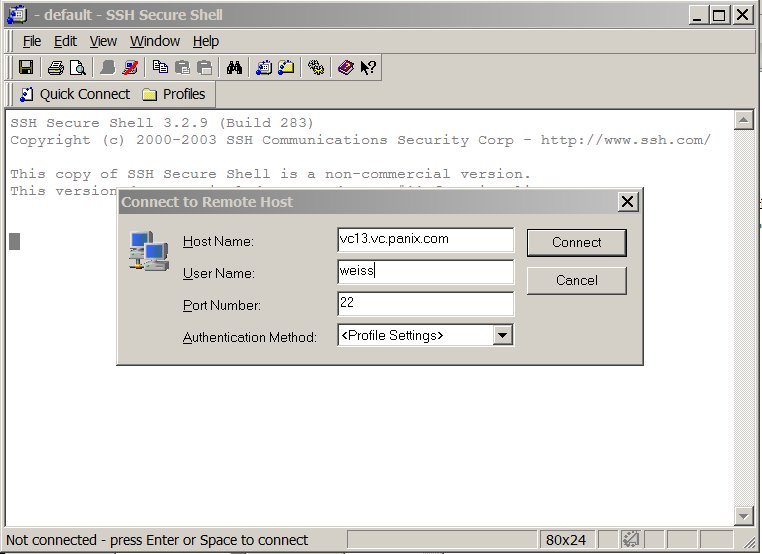The width and height of the screenshot is (762, 554).
Task: Click into the User Name field
Action: point(425,272)
